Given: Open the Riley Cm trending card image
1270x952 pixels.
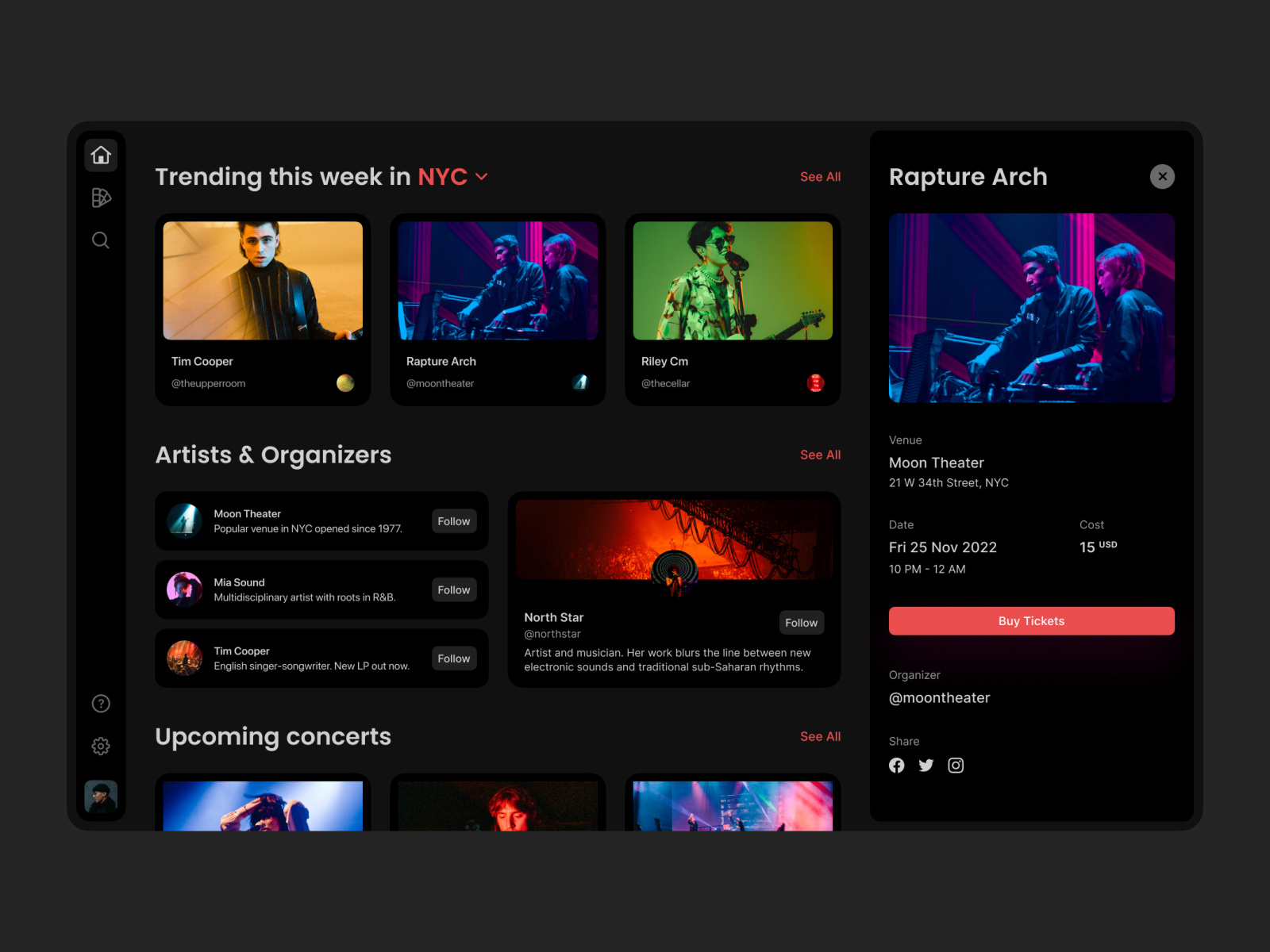Looking at the screenshot, I should [x=733, y=281].
